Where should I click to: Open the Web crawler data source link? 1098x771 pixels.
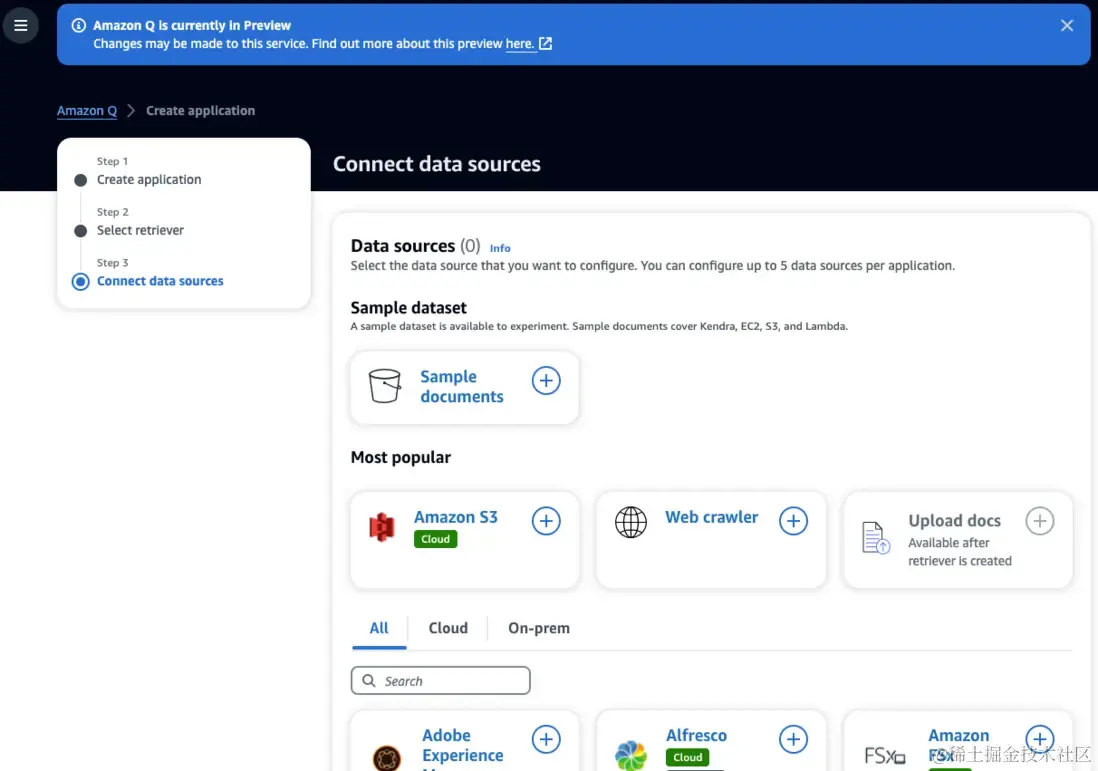pos(711,518)
